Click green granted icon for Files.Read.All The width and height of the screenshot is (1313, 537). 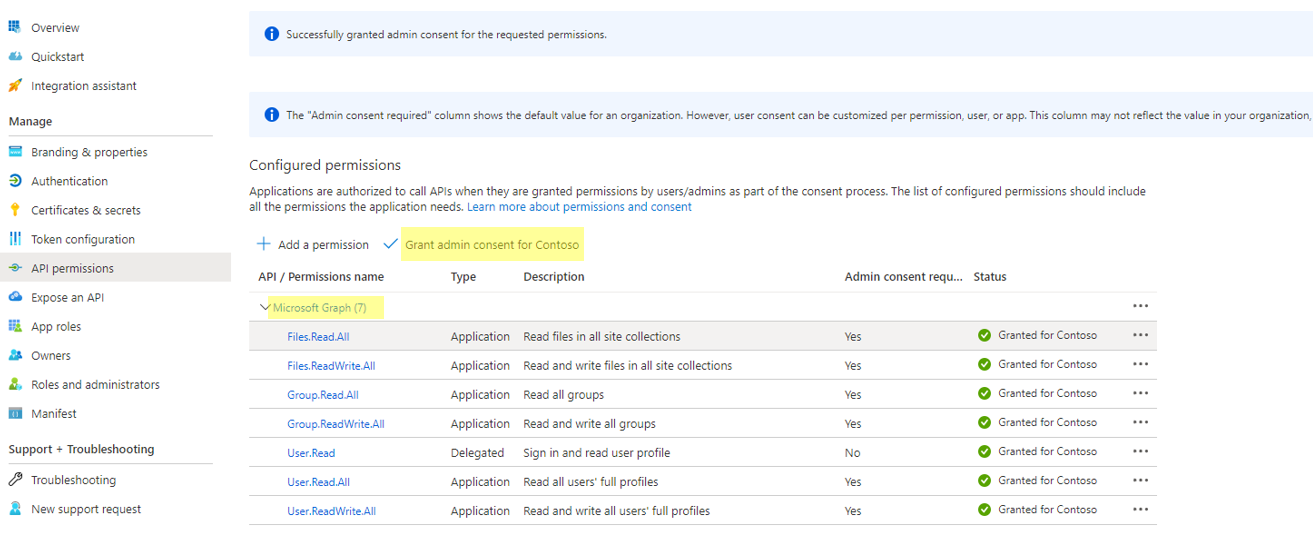coord(985,336)
